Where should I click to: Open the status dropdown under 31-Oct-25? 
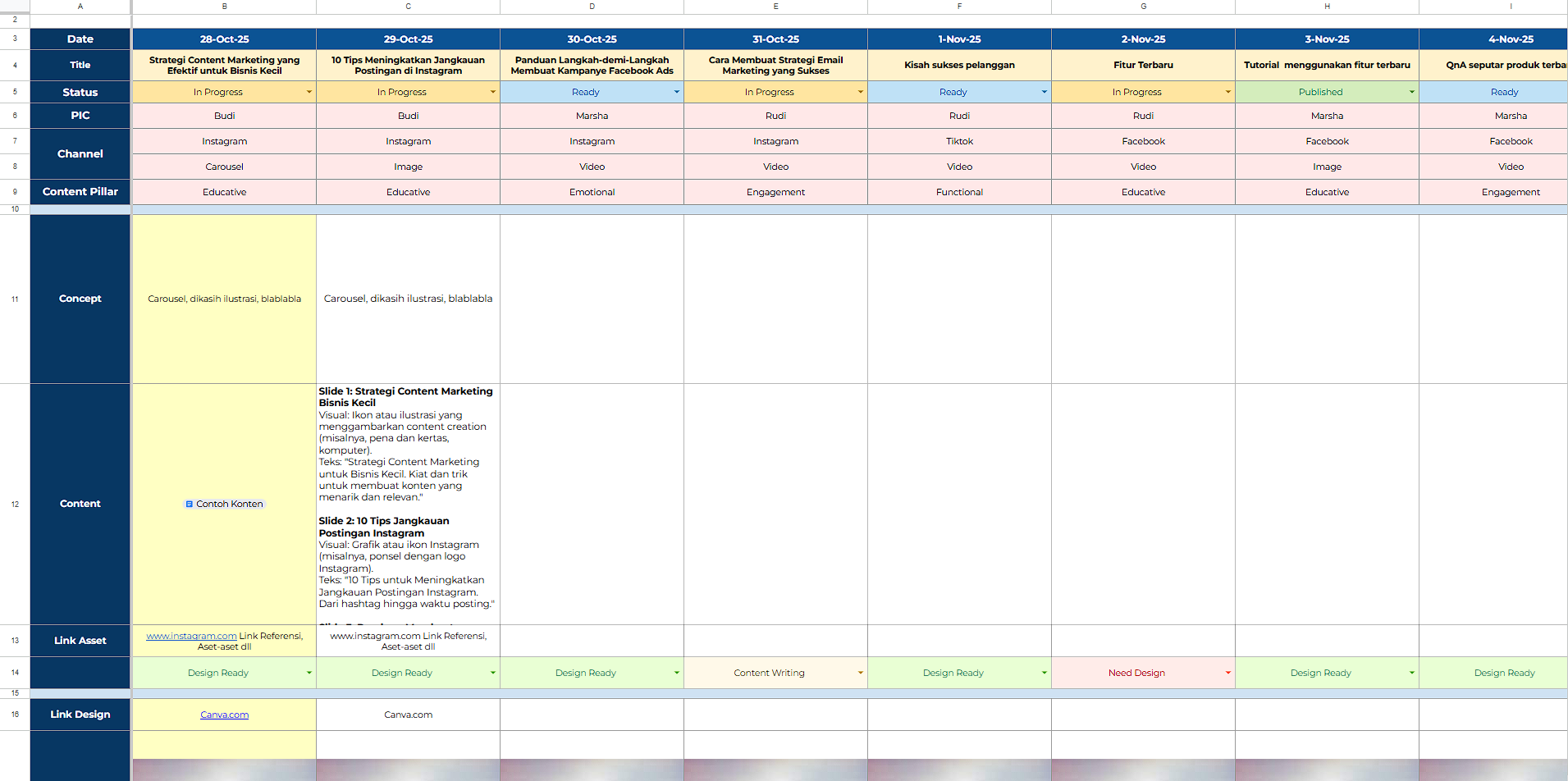pyautogui.click(x=861, y=92)
